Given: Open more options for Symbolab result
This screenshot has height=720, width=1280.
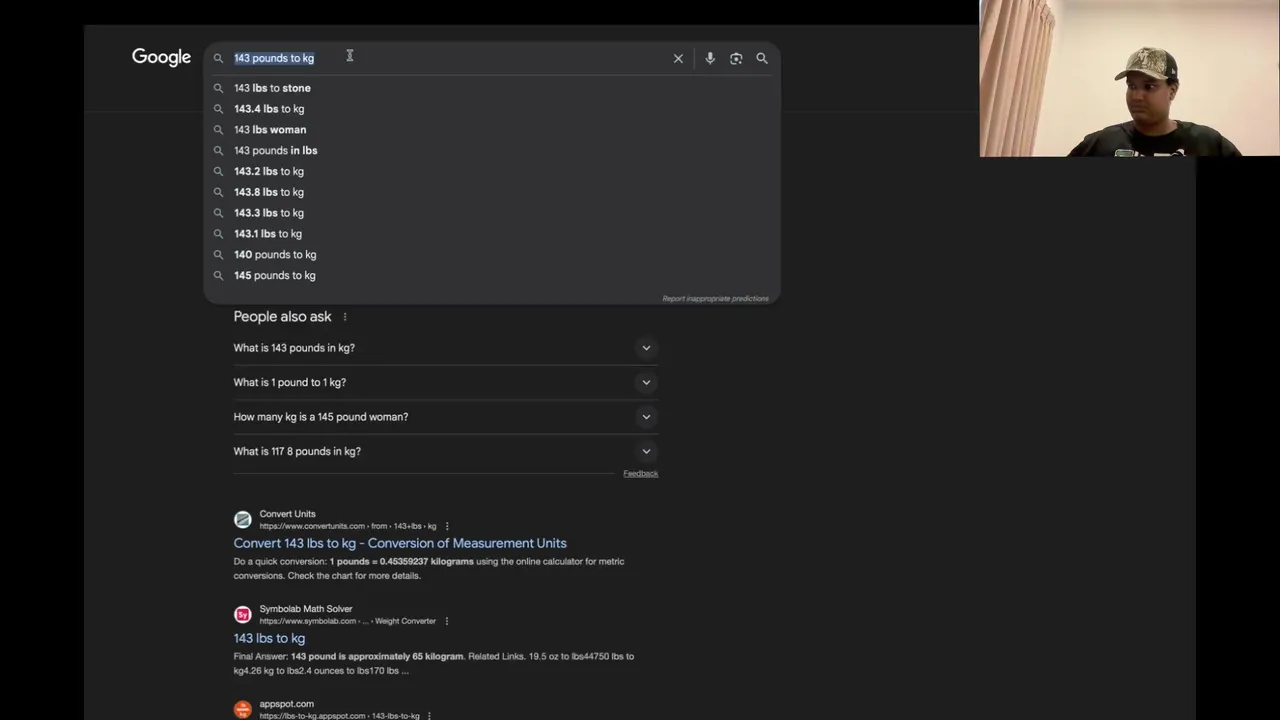Looking at the screenshot, I should pos(447,621).
